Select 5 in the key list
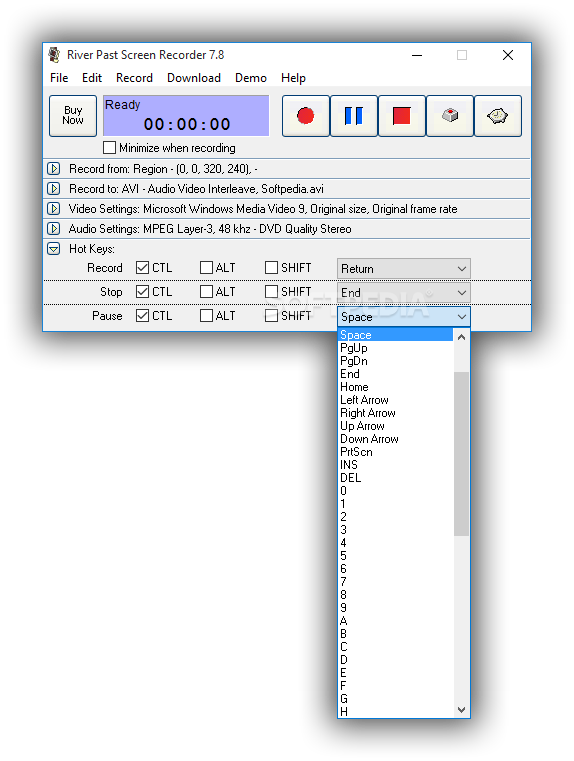This screenshot has width=574, height=761. click(395, 556)
